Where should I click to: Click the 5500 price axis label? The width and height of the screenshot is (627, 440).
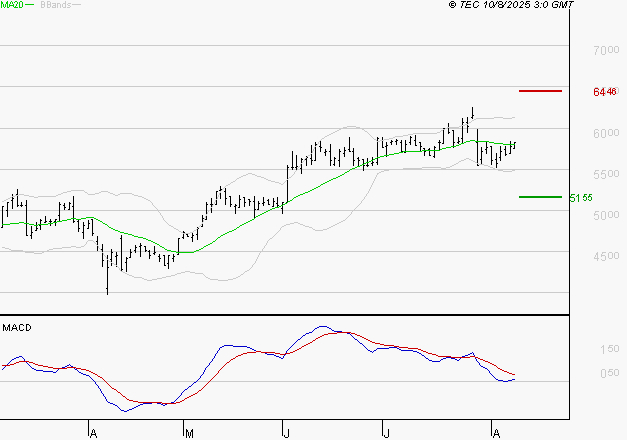(x=606, y=174)
